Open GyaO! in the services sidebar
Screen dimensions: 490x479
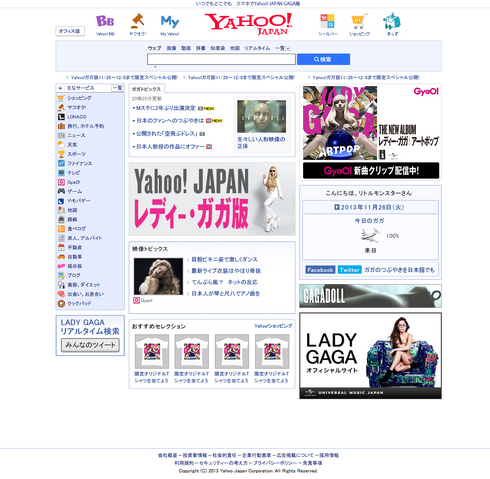pos(74,182)
